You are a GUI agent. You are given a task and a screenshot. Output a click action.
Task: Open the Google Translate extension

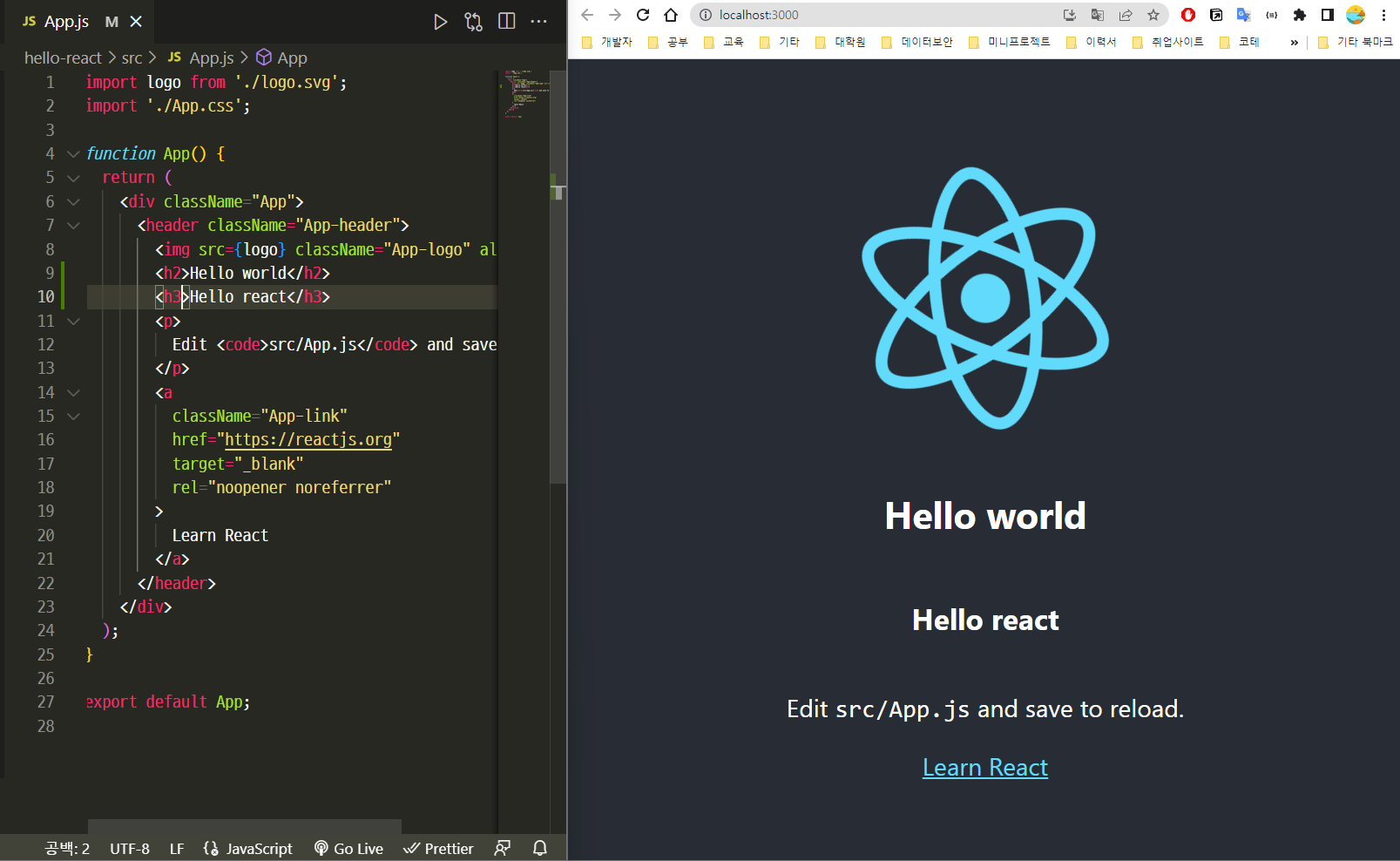pos(1244,15)
